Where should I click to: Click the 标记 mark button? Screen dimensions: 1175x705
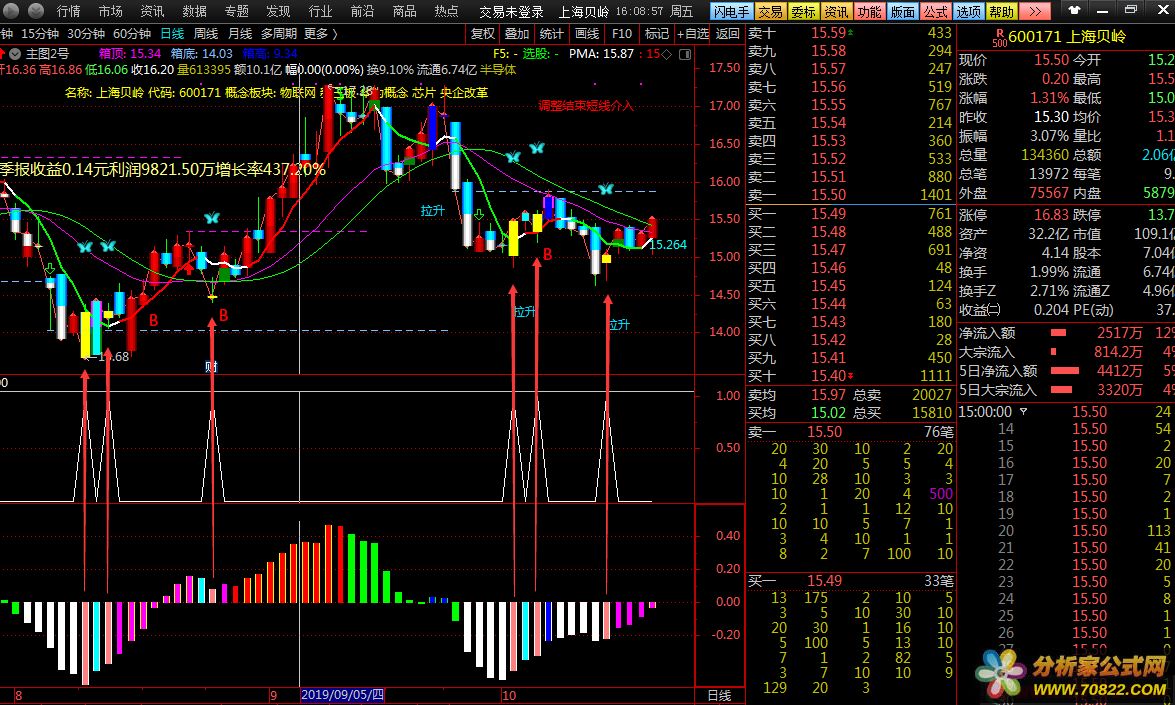[x=656, y=34]
